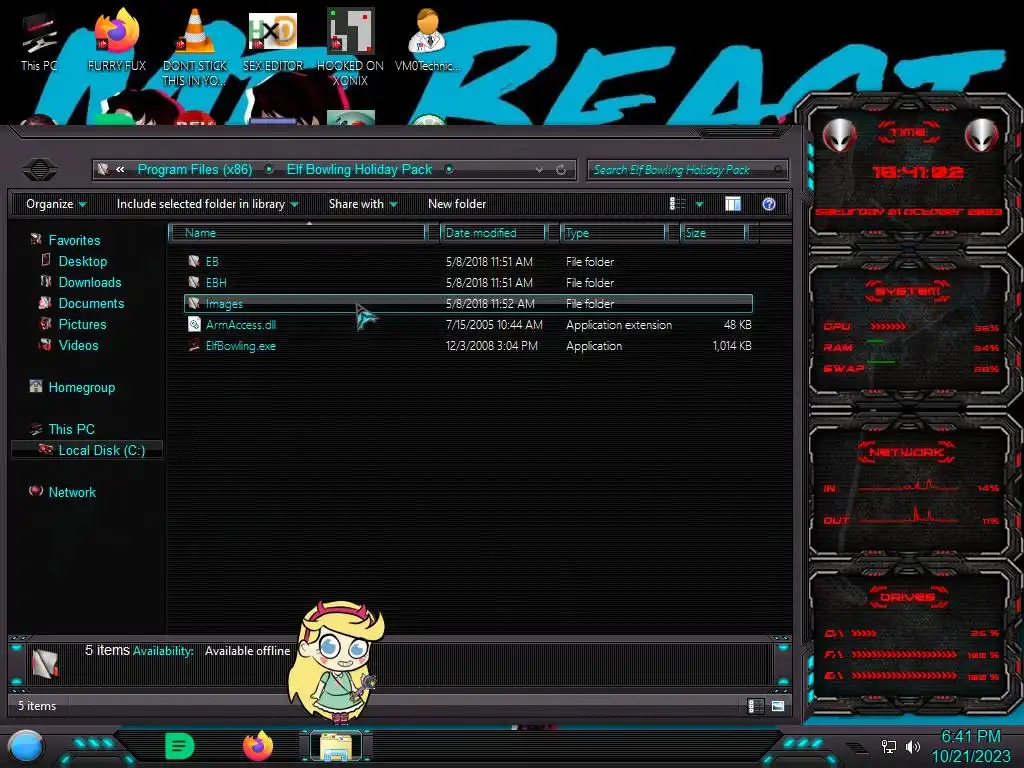Open the HxD SEX EDITOR shortcut

(x=273, y=40)
